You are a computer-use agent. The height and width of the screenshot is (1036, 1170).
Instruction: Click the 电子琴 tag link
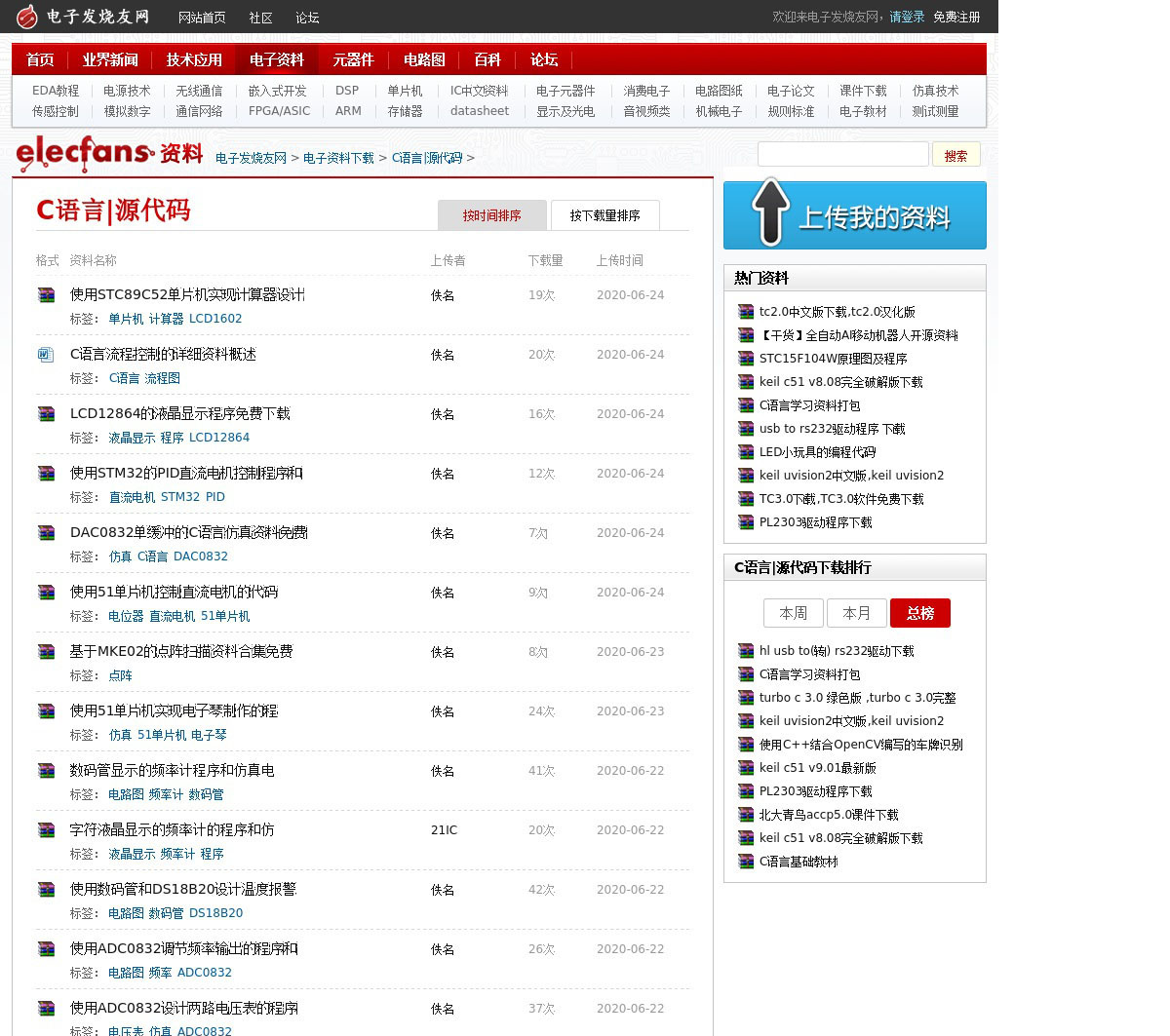(x=209, y=735)
